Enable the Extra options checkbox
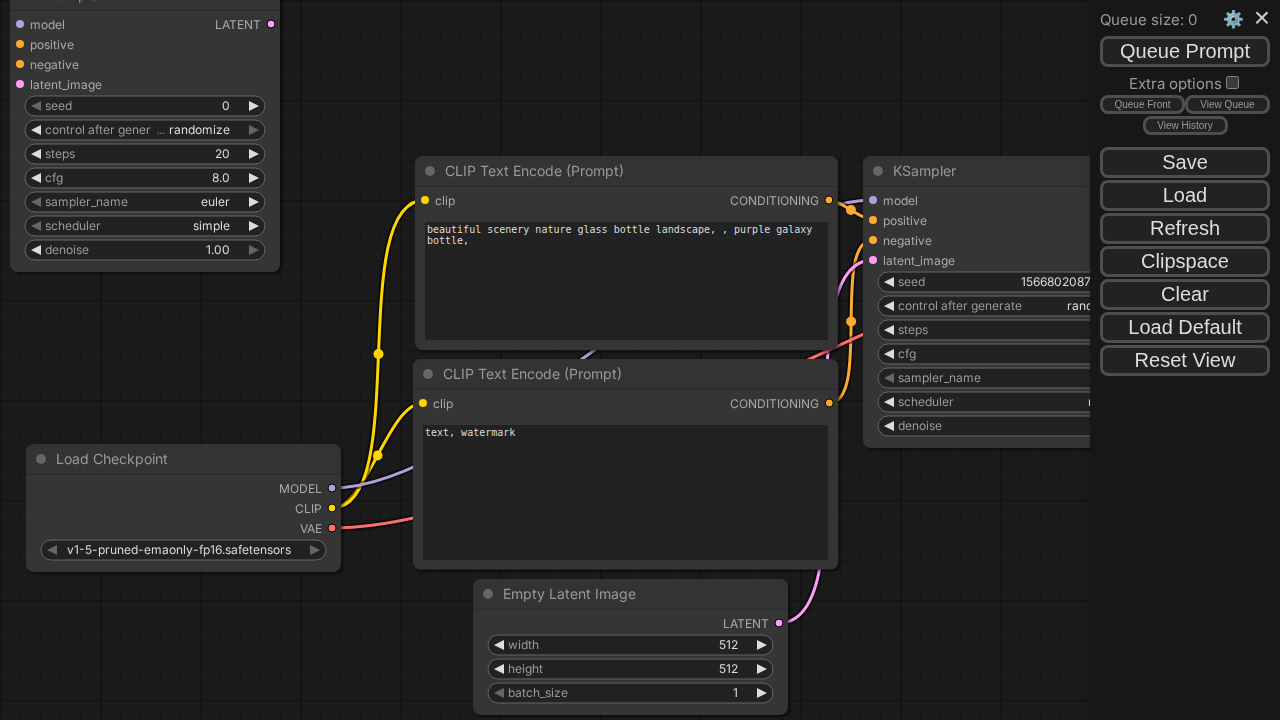 click(x=1233, y=83)
